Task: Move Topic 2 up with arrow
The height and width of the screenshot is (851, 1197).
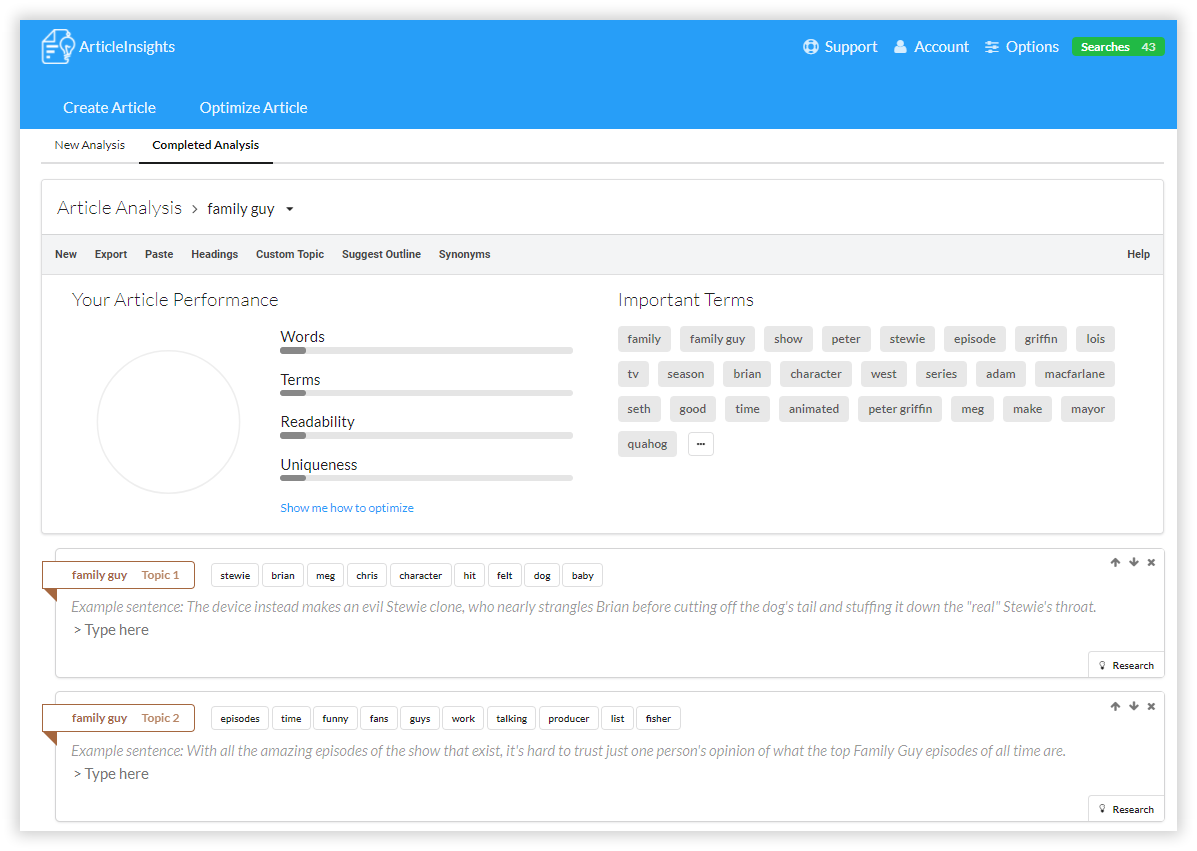Action: click(x=1115, y=707)
